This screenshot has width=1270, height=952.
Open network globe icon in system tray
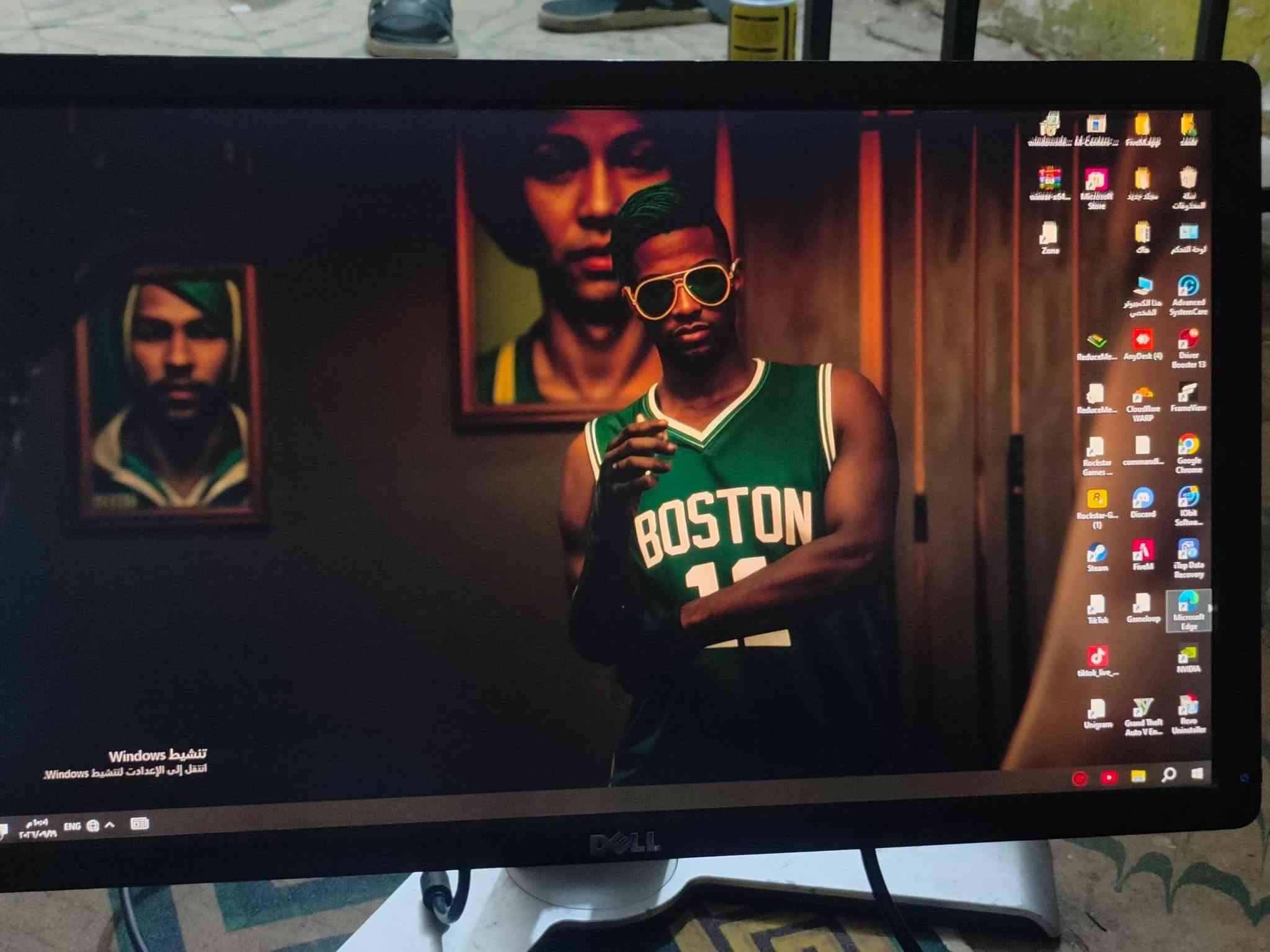point(93,826)
